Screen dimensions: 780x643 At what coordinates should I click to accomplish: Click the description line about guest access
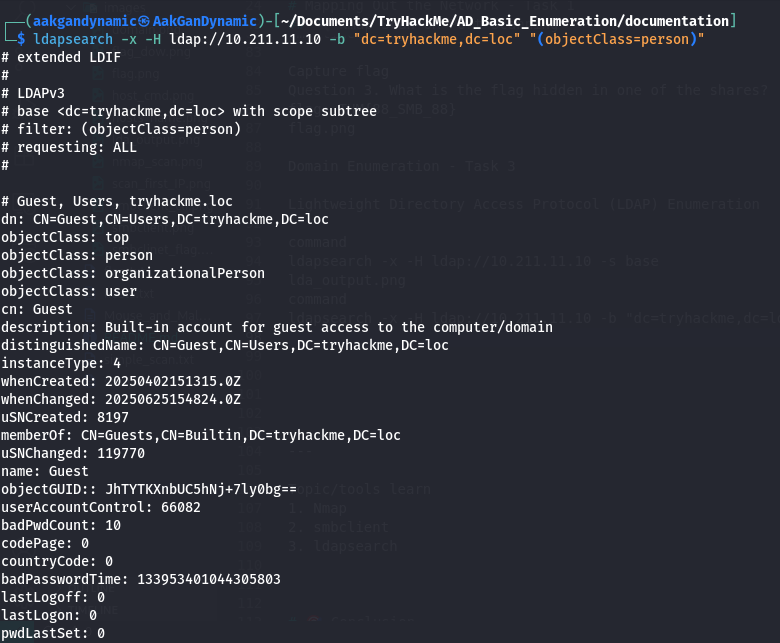pyautogui.click(x=276, y=327)
